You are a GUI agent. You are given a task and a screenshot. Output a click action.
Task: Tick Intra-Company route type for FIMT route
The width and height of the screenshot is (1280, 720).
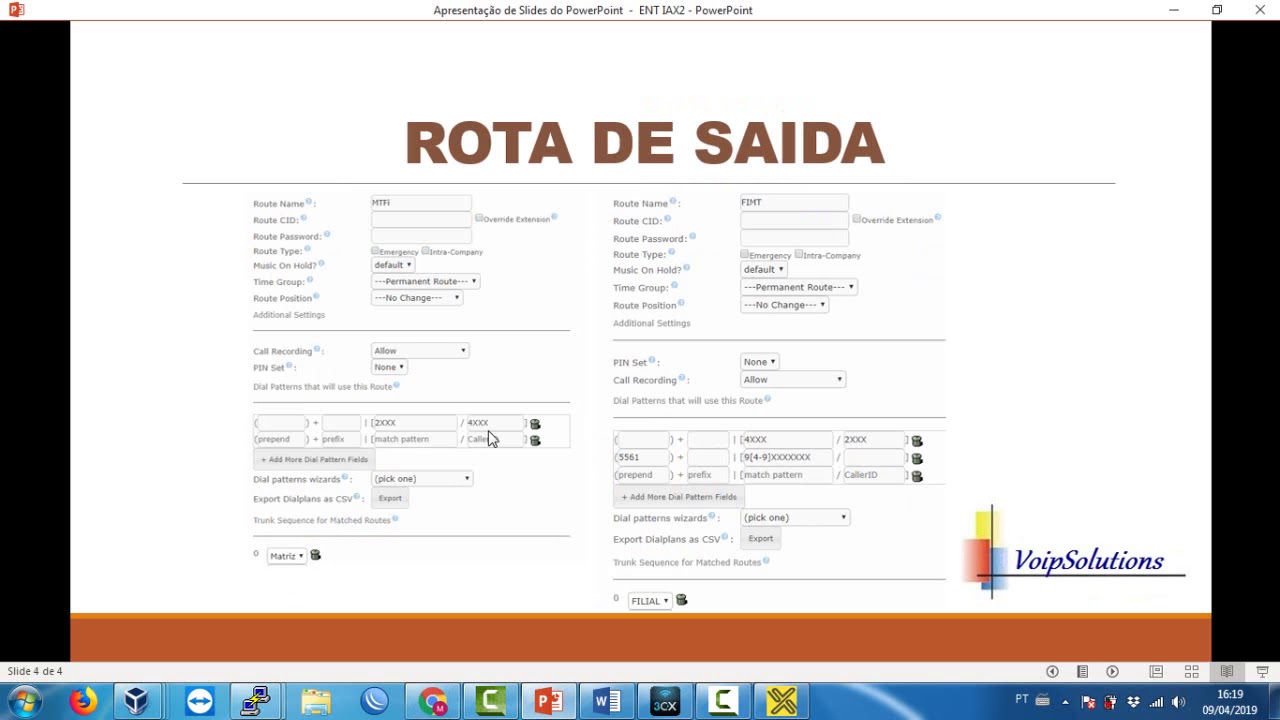point(798,254)
